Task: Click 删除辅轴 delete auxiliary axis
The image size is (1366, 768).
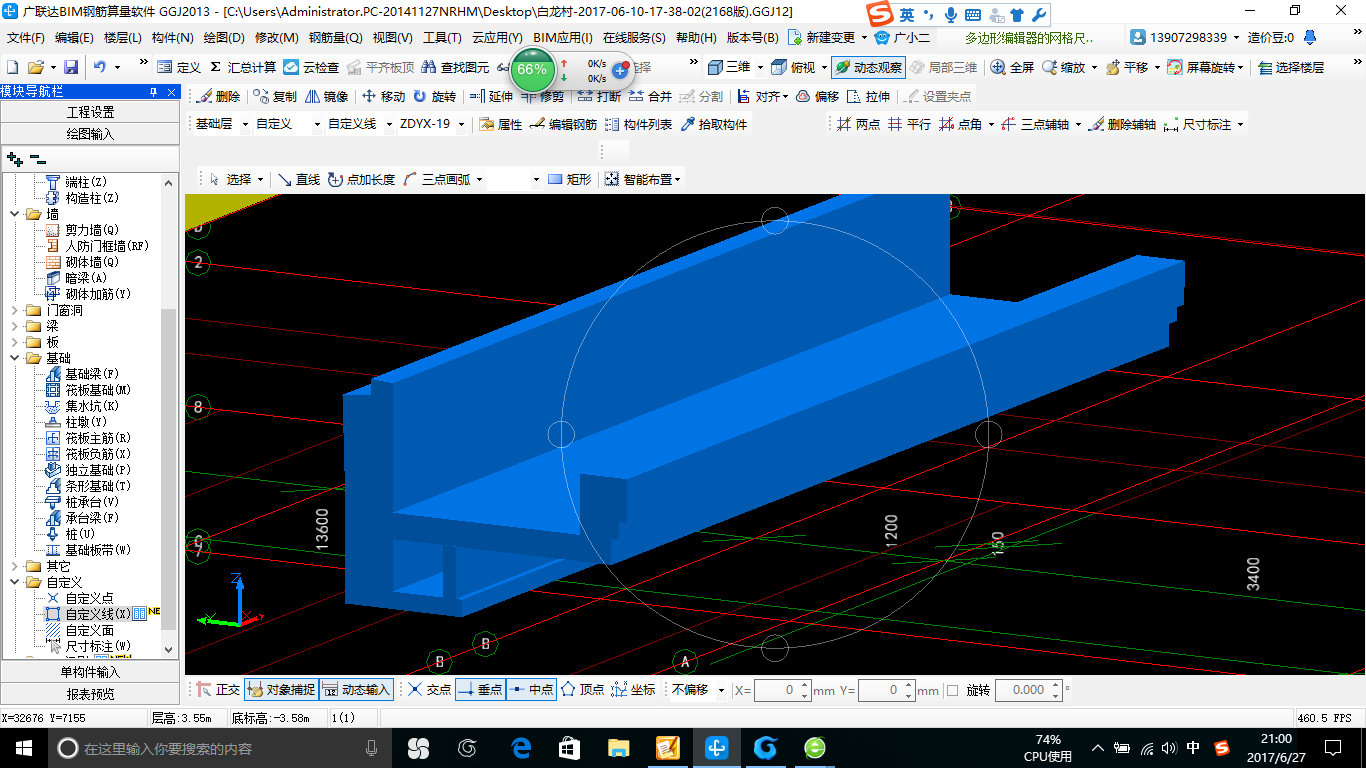Action: (x=1122, y=125)
